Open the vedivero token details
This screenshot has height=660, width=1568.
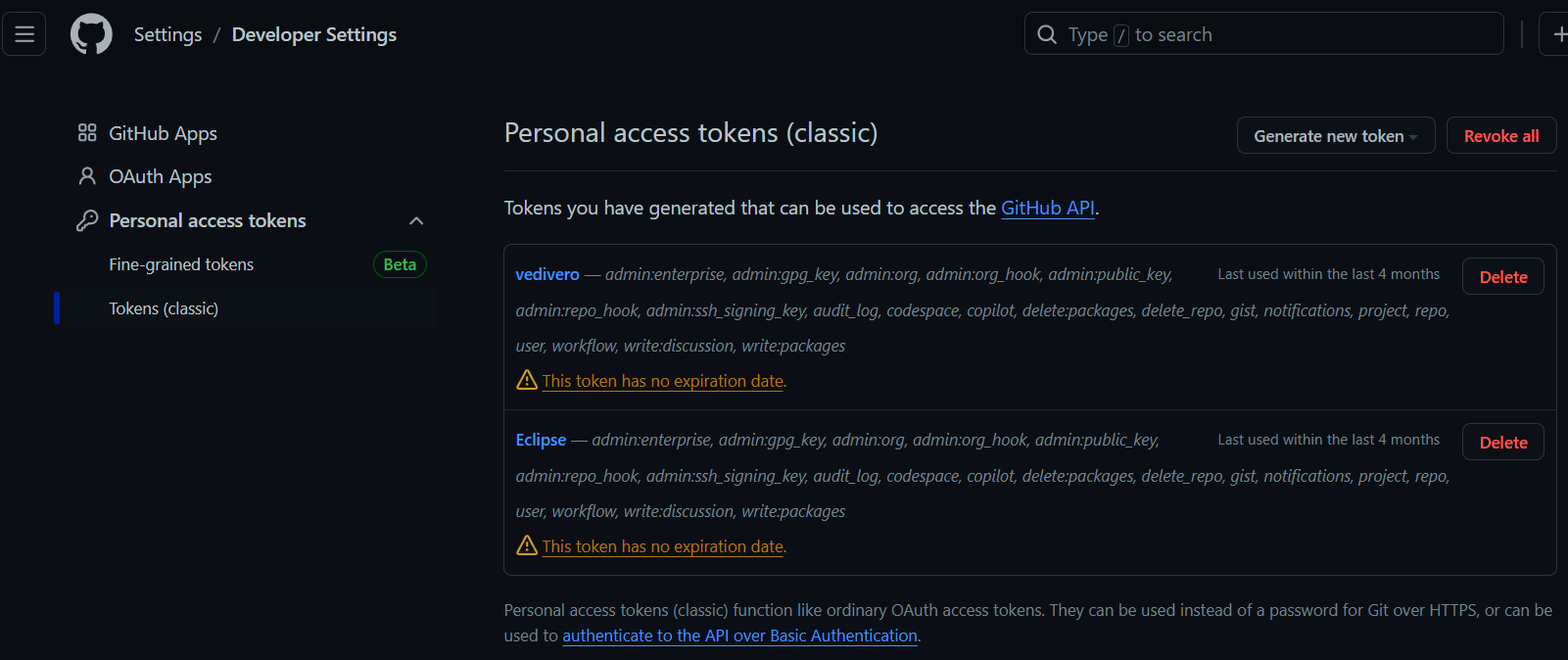click(x=547, y=274)
